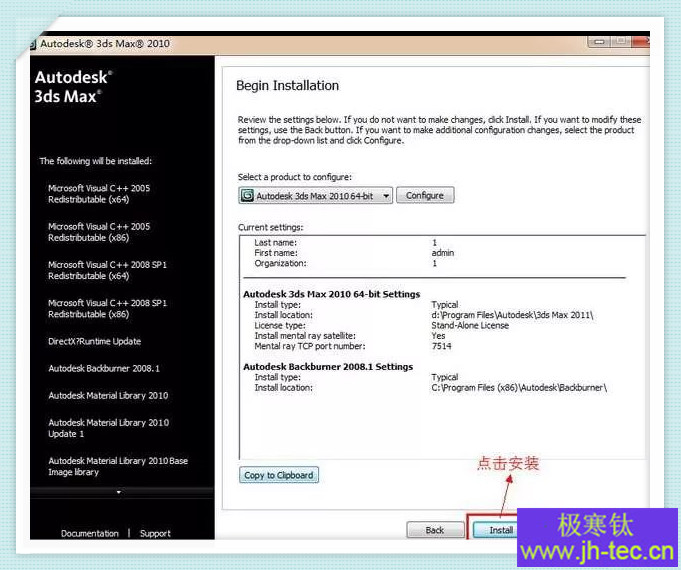Screen dimensions: 681x570
Task: Select 'Microsoft Visual C++ 2008 SP1 Redistributable (x64)' entry
Action: click(x=107, y=270)
